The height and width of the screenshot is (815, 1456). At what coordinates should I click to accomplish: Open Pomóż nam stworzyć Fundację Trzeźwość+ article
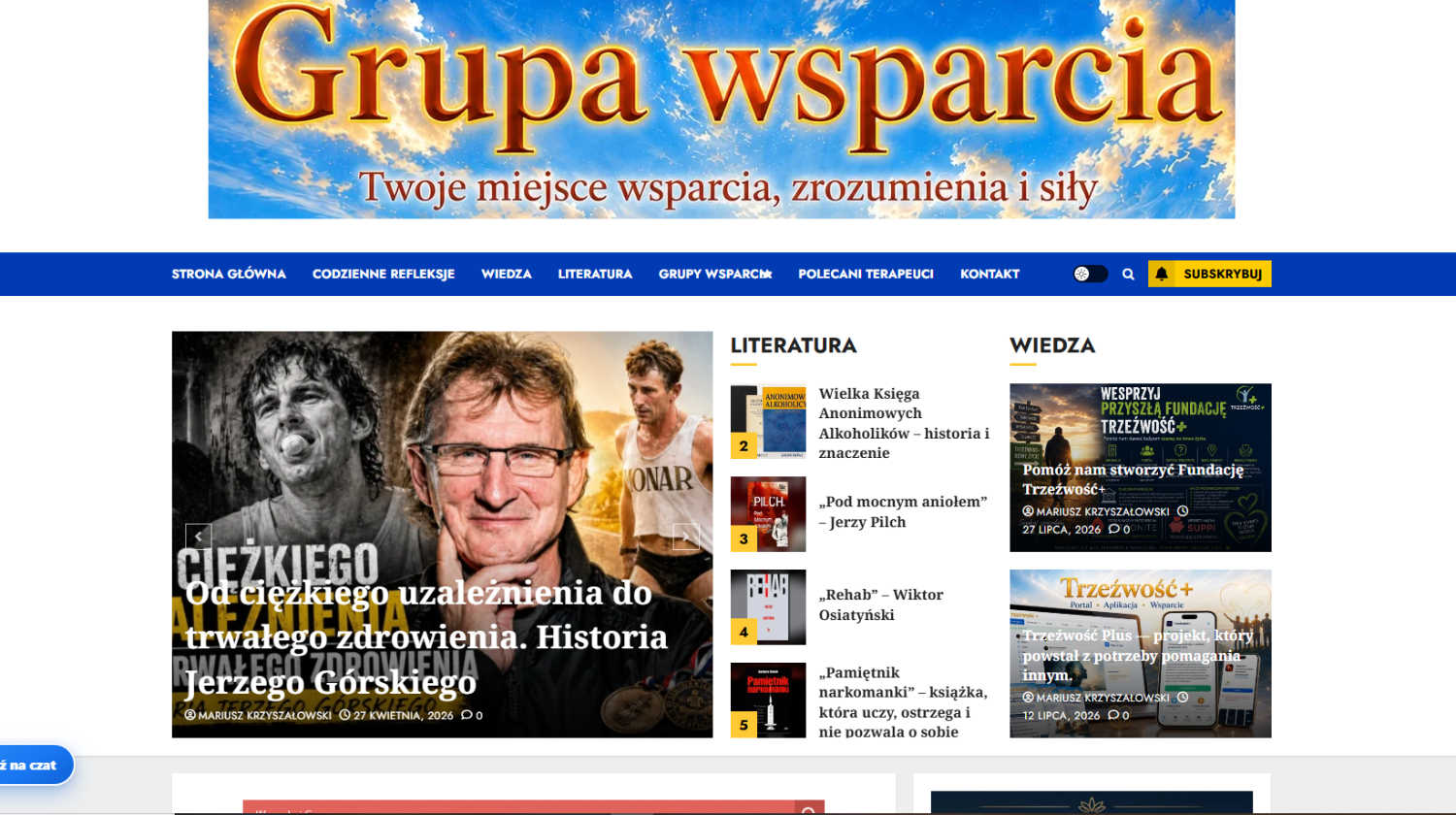(1133, 479)
